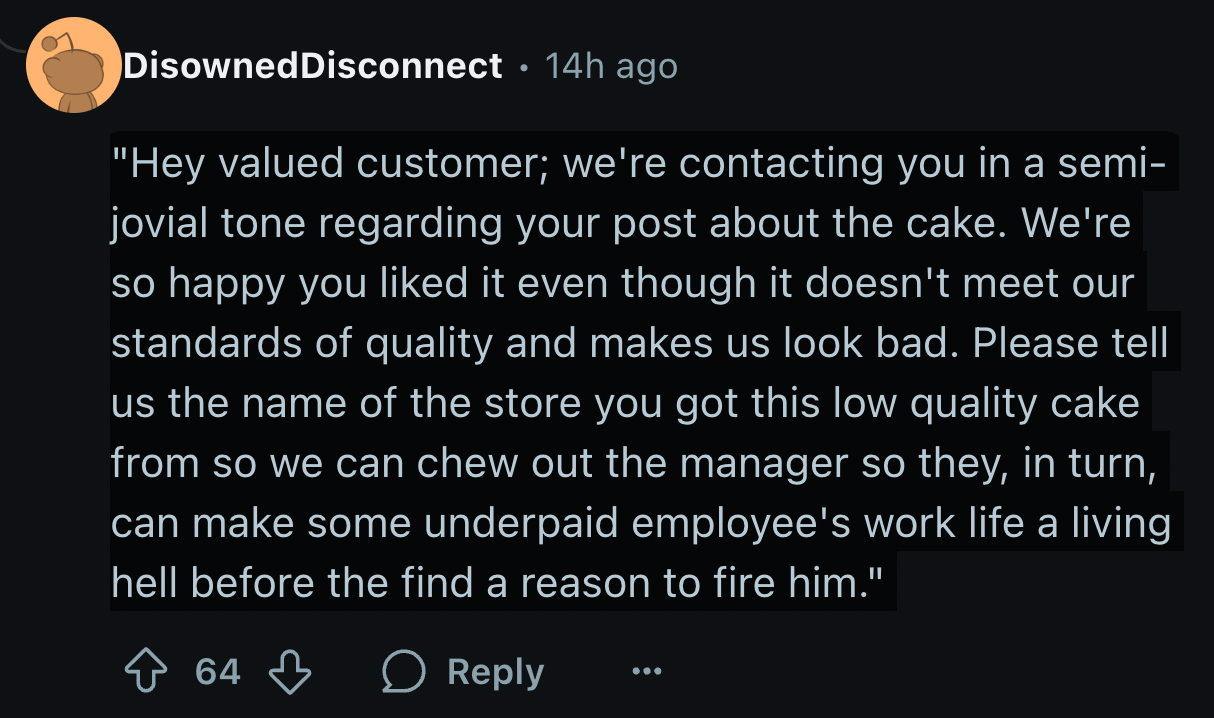Open the DisownedDisconnect username profile link
Image resolution: width=1214 pixels, height=718 pixels.
311,67
